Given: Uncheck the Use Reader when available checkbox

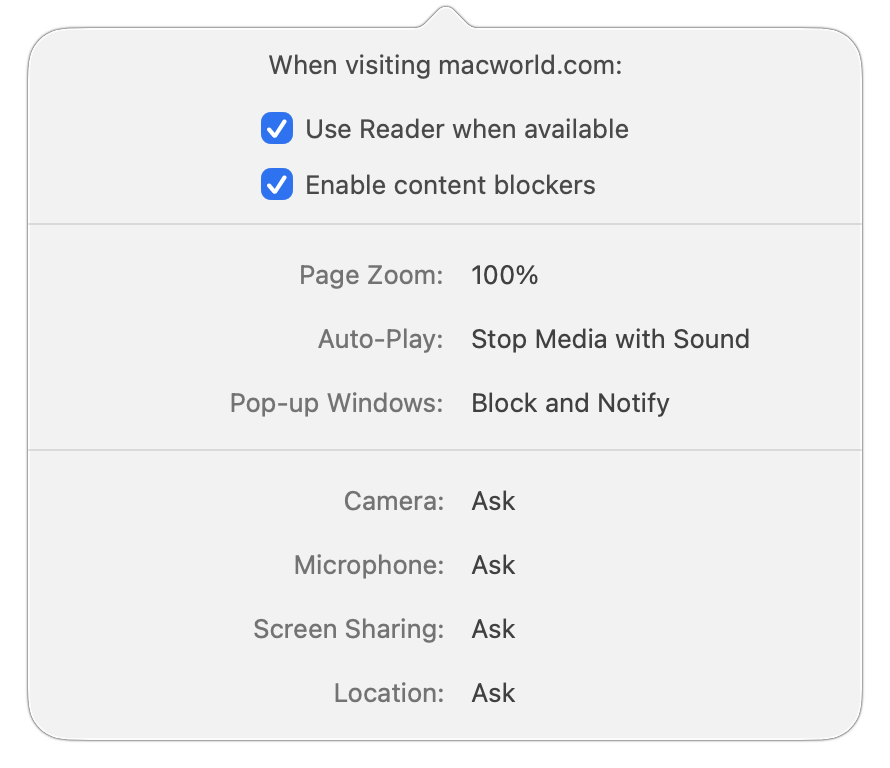Looking at the screenshot, I should coord(277,128).
